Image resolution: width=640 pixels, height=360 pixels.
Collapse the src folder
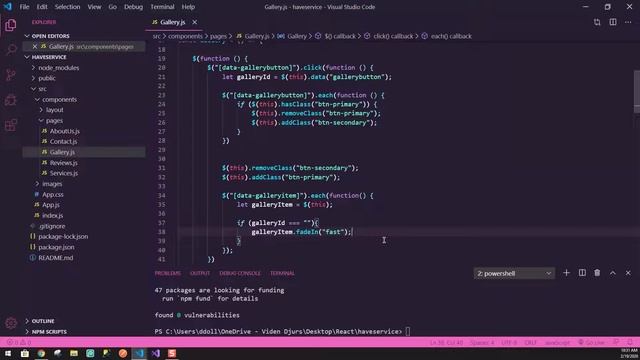pos(42,89)
